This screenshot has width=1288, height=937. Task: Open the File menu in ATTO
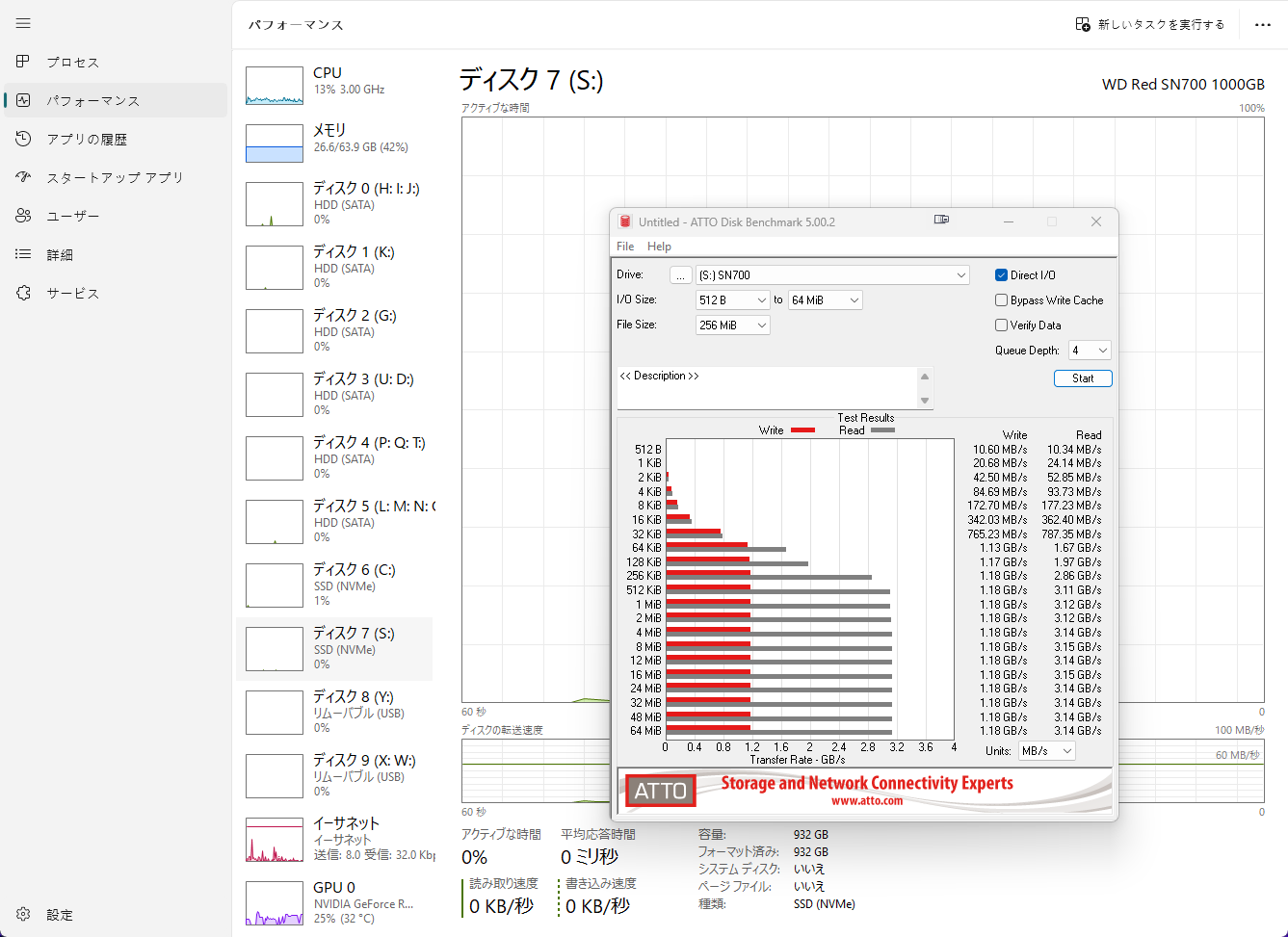(625, 247)
